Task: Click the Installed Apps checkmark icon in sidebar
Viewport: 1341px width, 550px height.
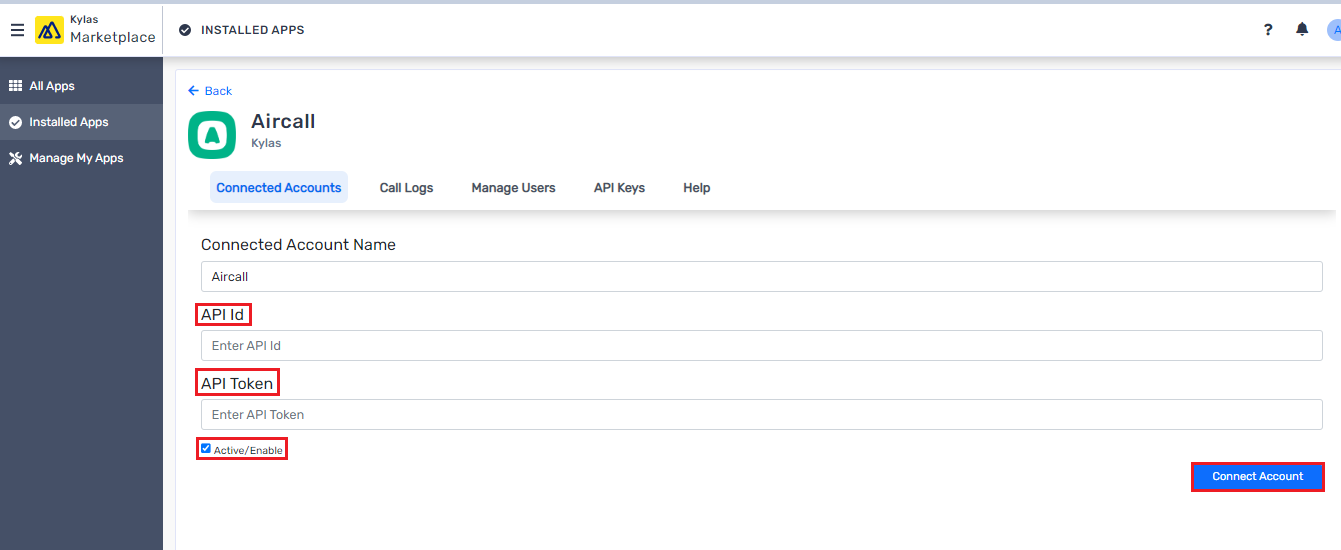Action: pos(15,122)
